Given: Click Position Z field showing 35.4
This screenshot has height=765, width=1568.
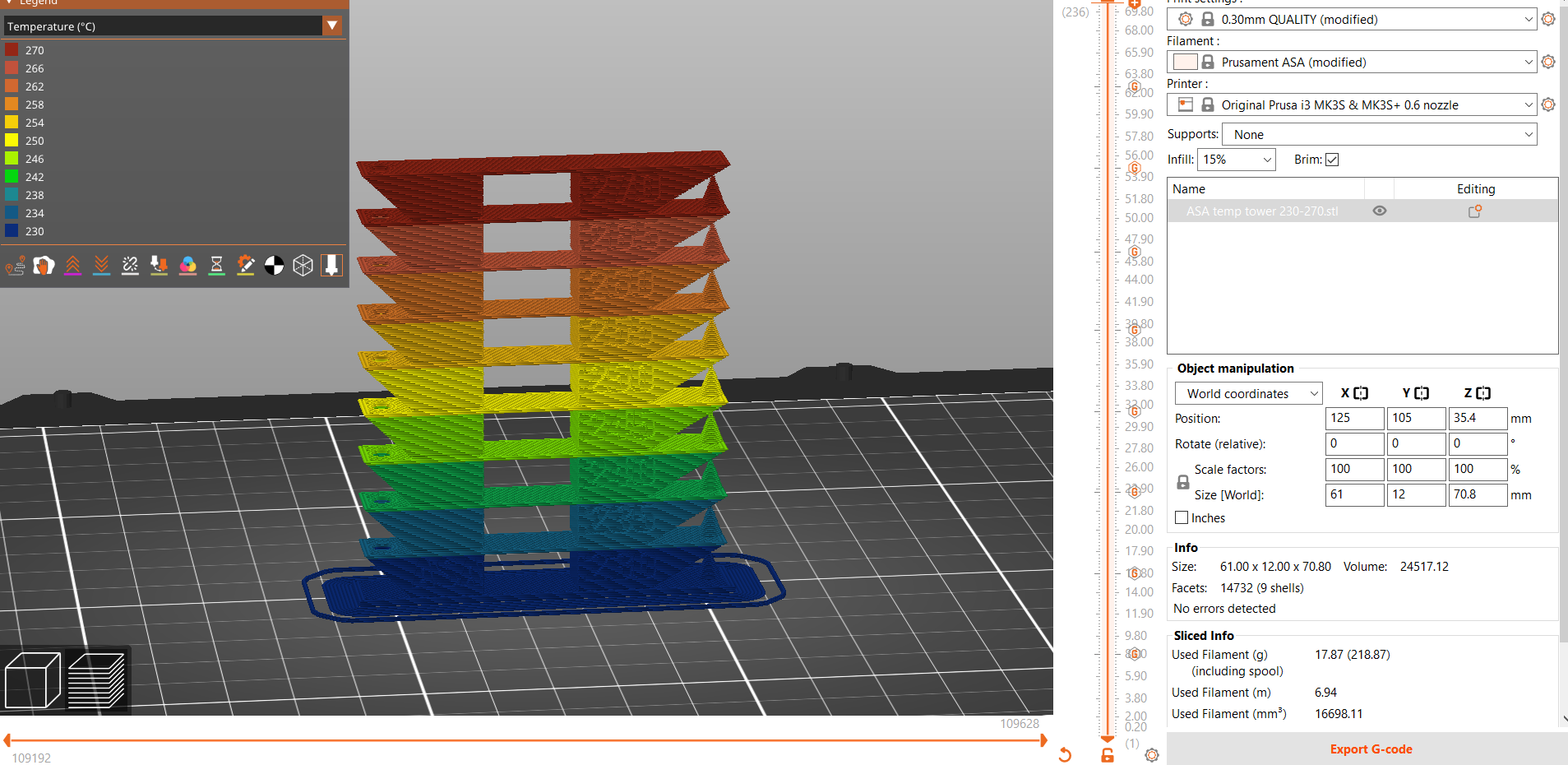Looking at the screenshot, I should 1478,418.
